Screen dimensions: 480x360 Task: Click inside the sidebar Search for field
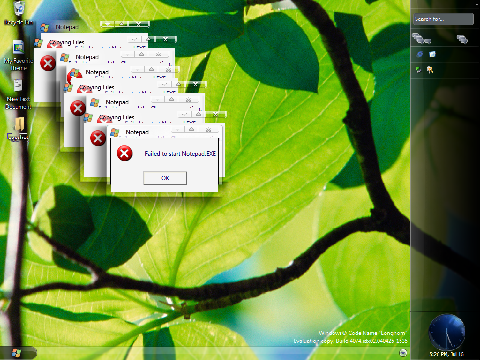pyautogui.click(x=443, y=19)
